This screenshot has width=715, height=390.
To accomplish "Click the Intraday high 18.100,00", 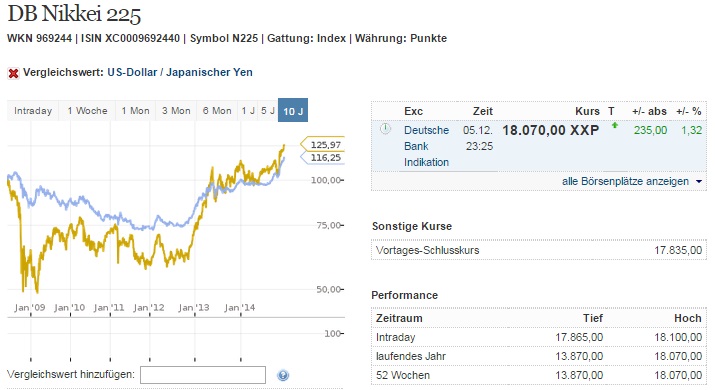I will [x=678, y=338].
